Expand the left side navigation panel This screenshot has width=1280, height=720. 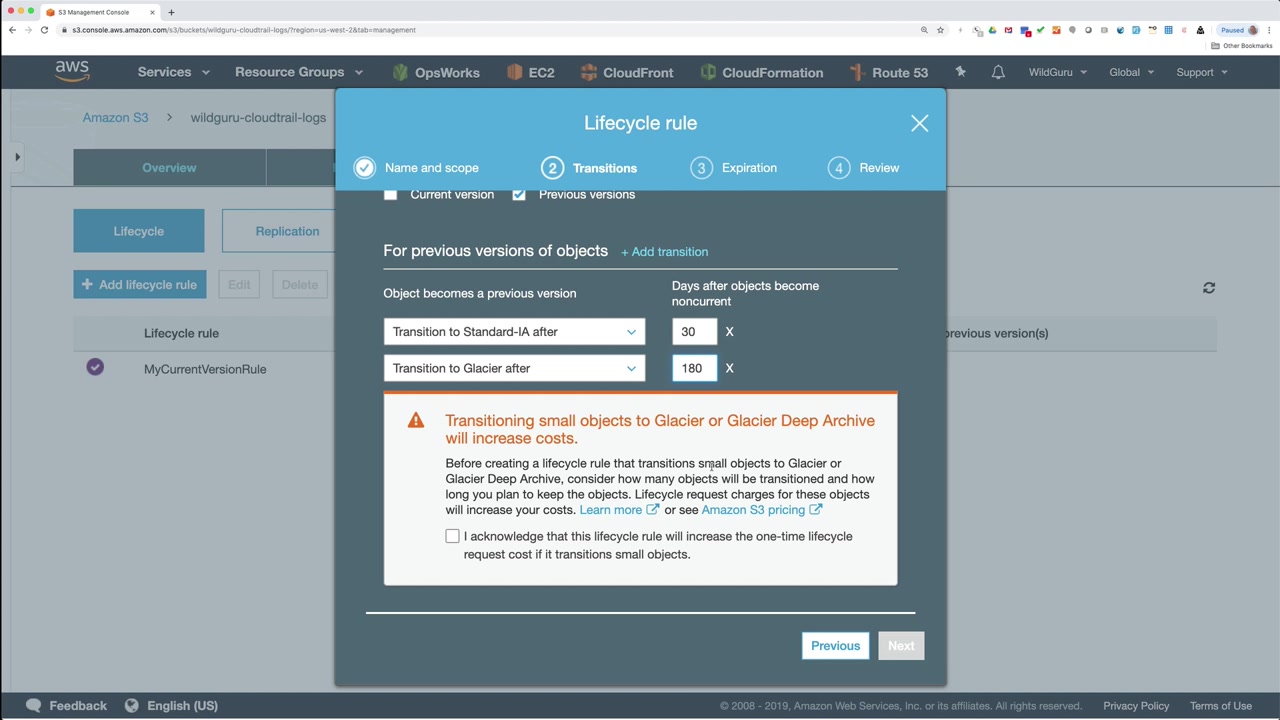(x=17, y=157)
